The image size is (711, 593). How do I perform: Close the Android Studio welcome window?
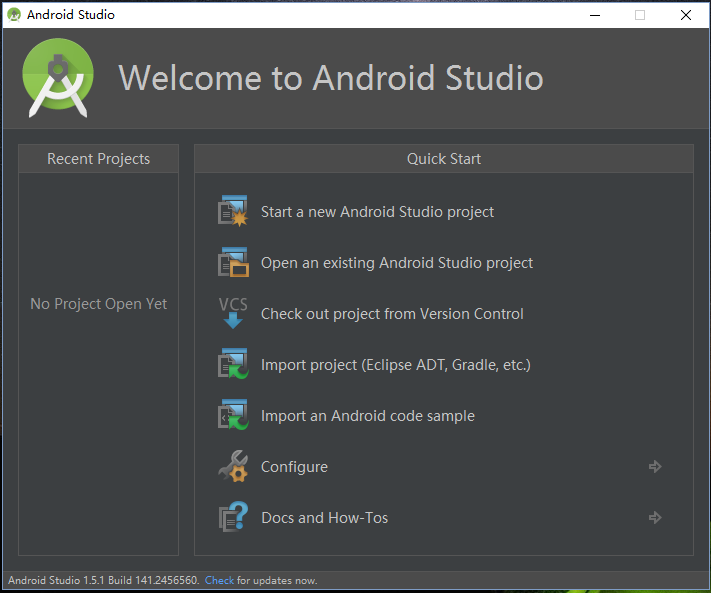pyautogui.click(x=686, y=15)
